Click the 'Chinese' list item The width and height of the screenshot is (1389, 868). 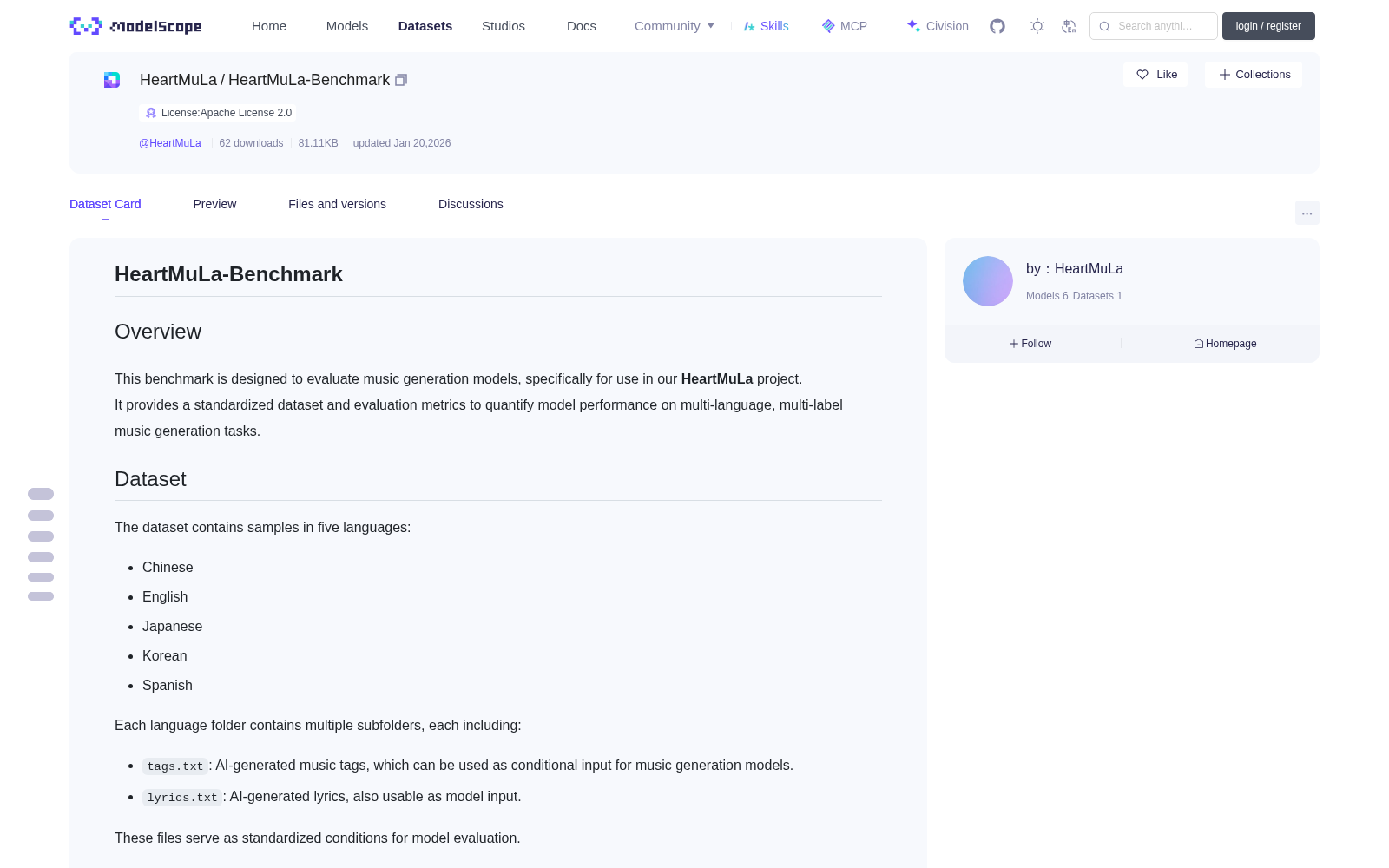168,568
